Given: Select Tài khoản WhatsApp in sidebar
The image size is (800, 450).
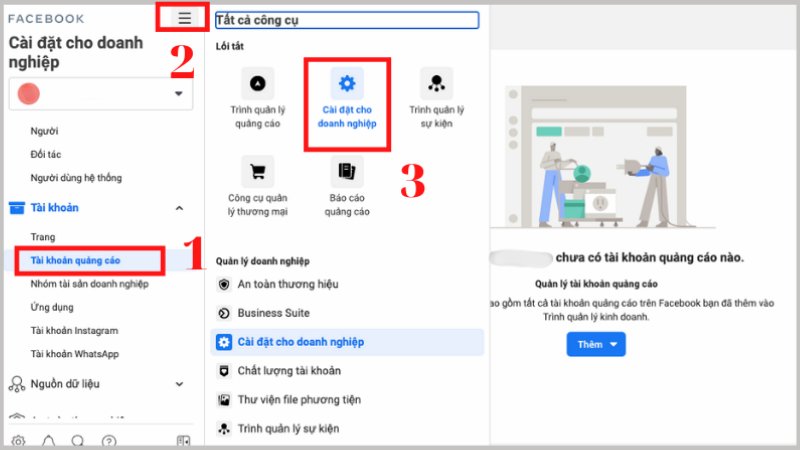Looking at the screenshot, I should pos(74,354).
